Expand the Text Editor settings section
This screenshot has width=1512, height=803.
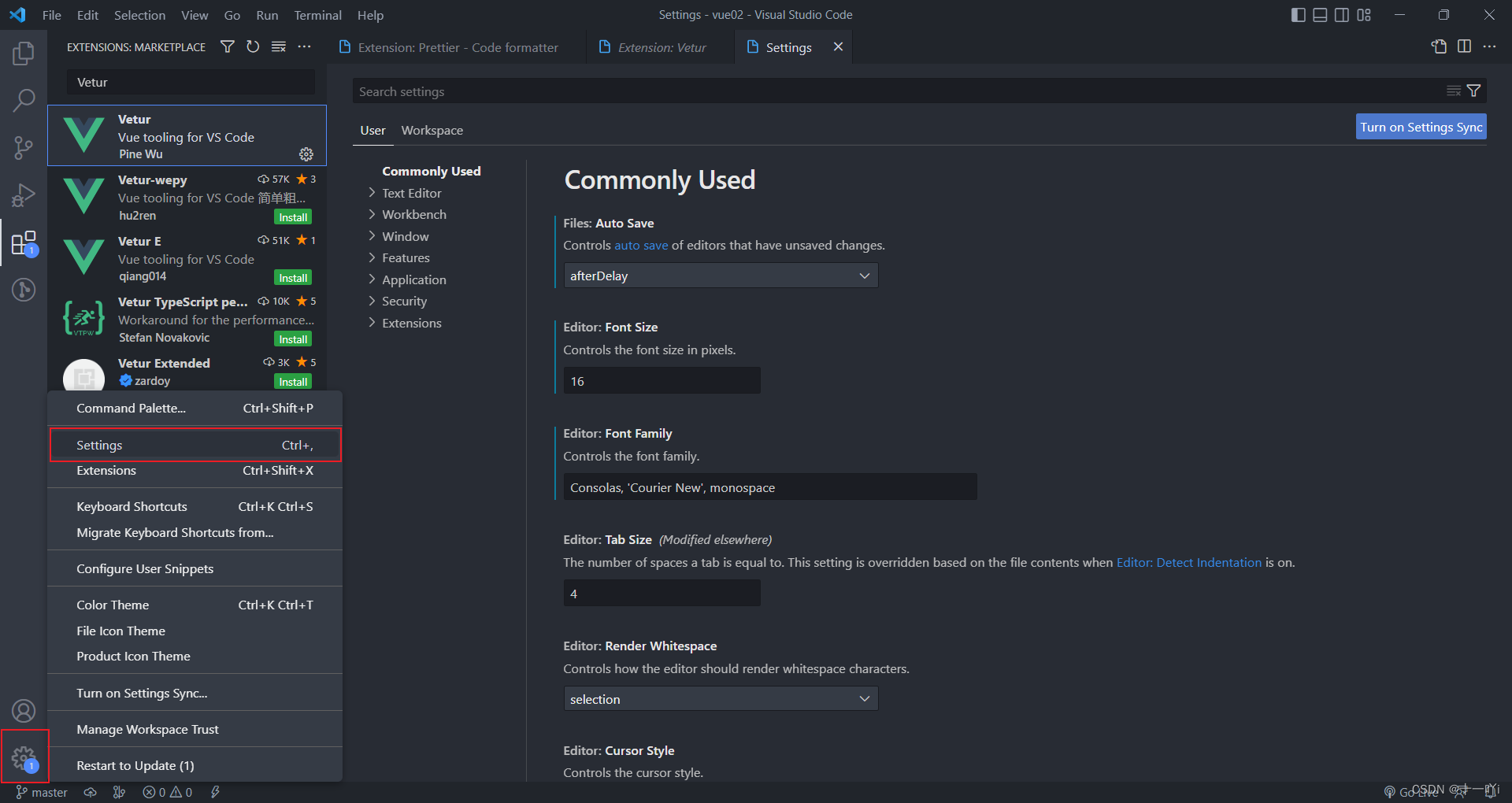(x=411, y=193)
